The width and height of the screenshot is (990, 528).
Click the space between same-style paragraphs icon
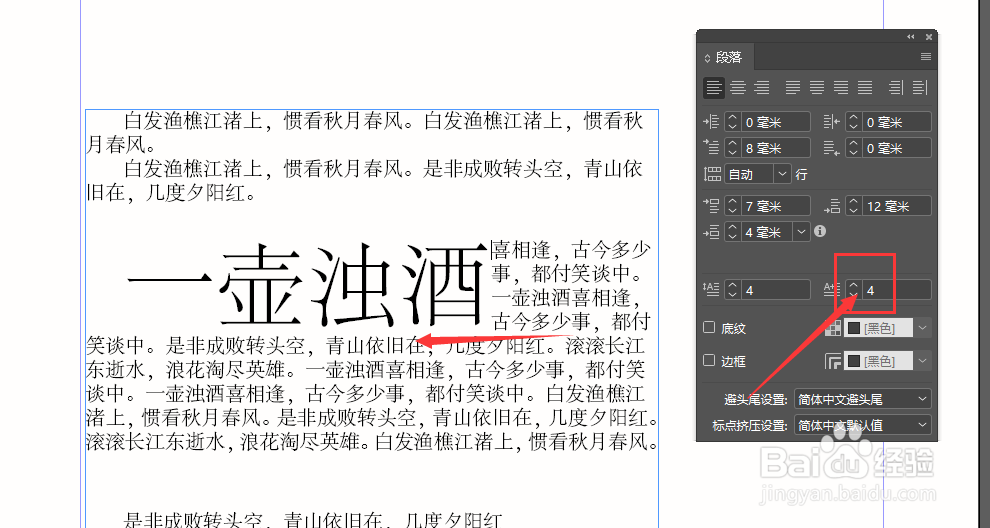[712, 232]
